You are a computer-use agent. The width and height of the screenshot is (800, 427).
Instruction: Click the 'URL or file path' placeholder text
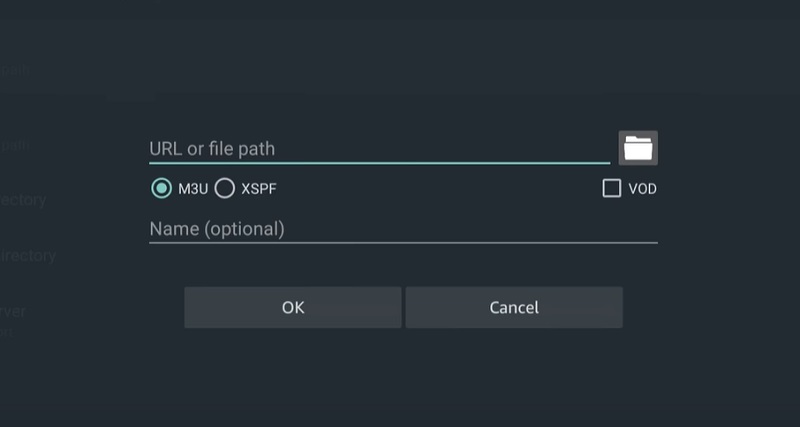pos(212,149)
